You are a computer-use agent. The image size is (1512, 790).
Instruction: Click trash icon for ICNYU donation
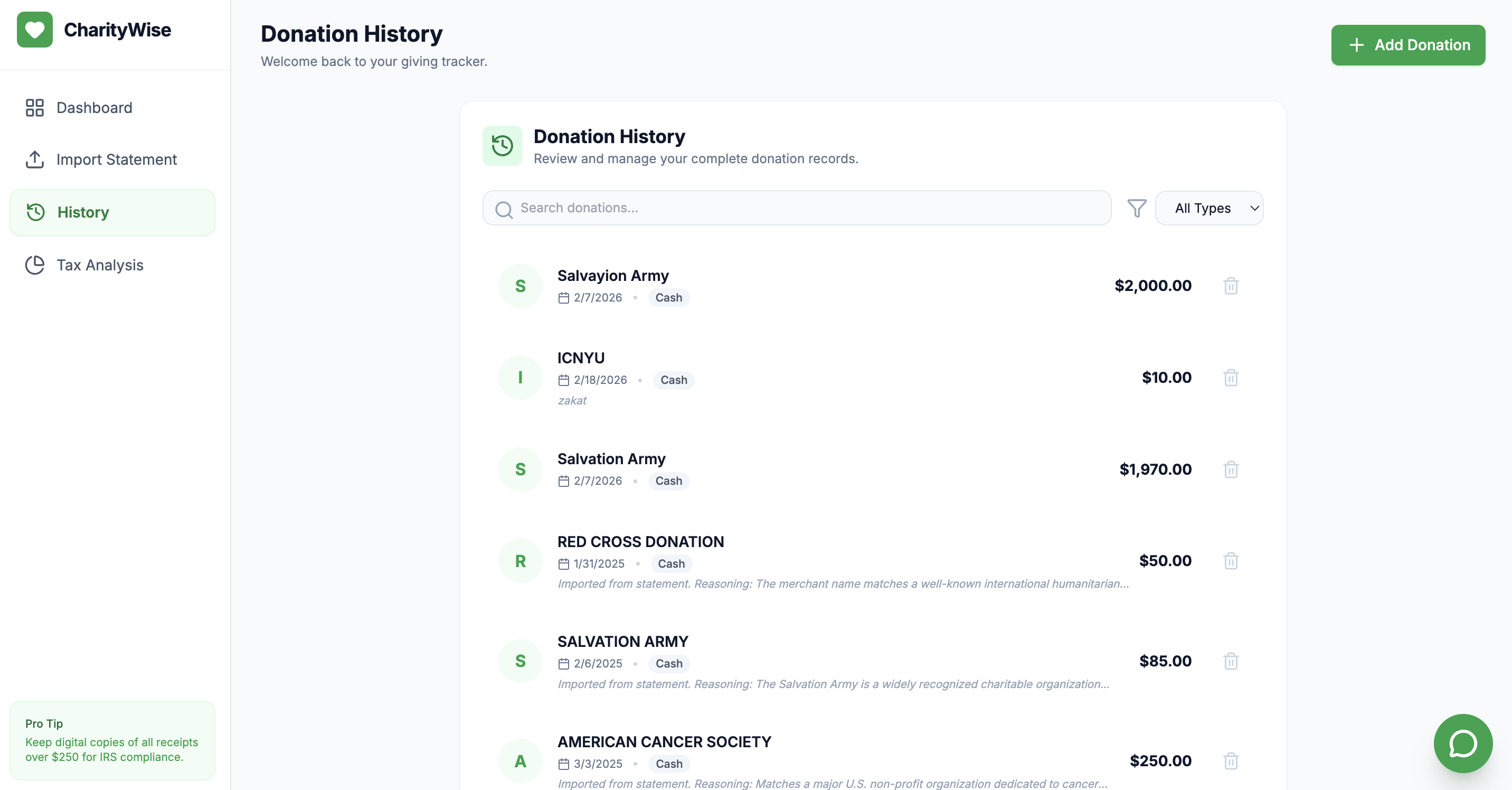point(1230,378)
